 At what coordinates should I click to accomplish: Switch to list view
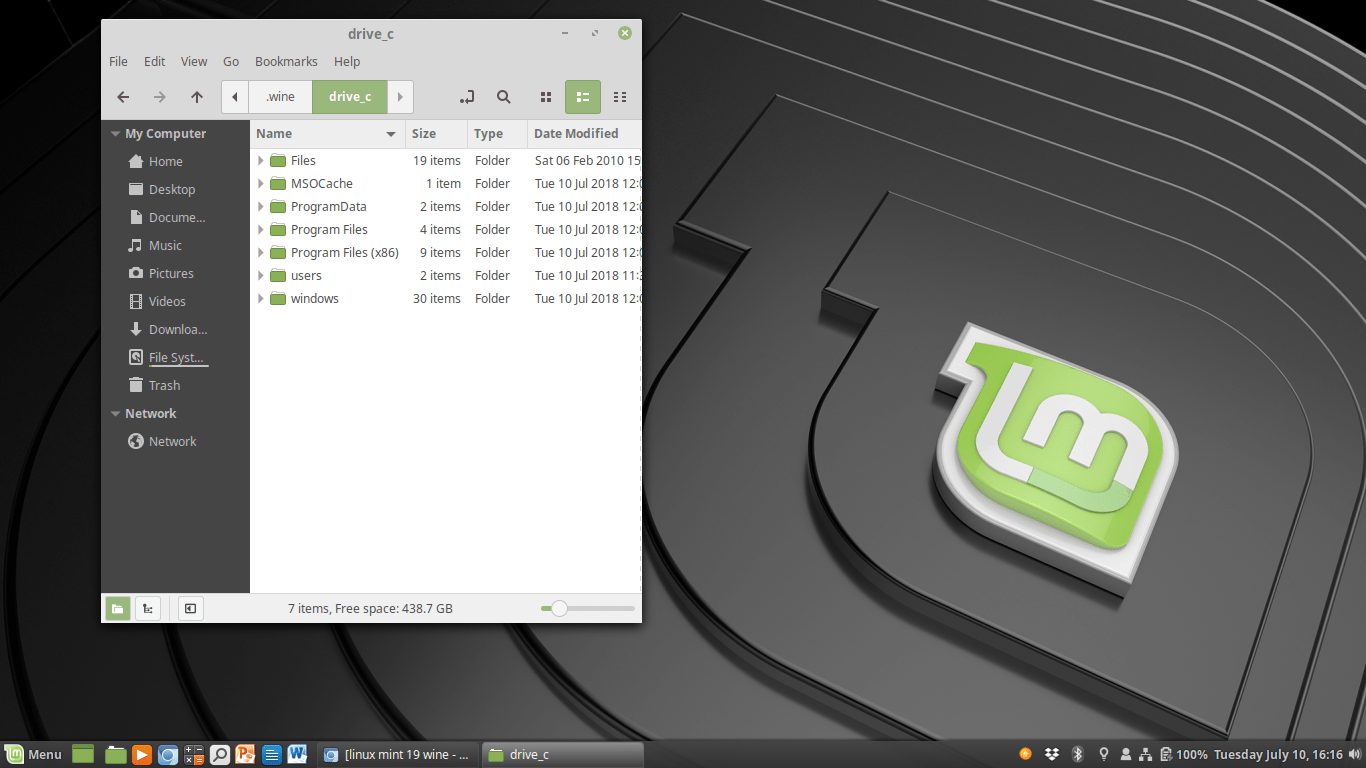click(x=583, y=97)
